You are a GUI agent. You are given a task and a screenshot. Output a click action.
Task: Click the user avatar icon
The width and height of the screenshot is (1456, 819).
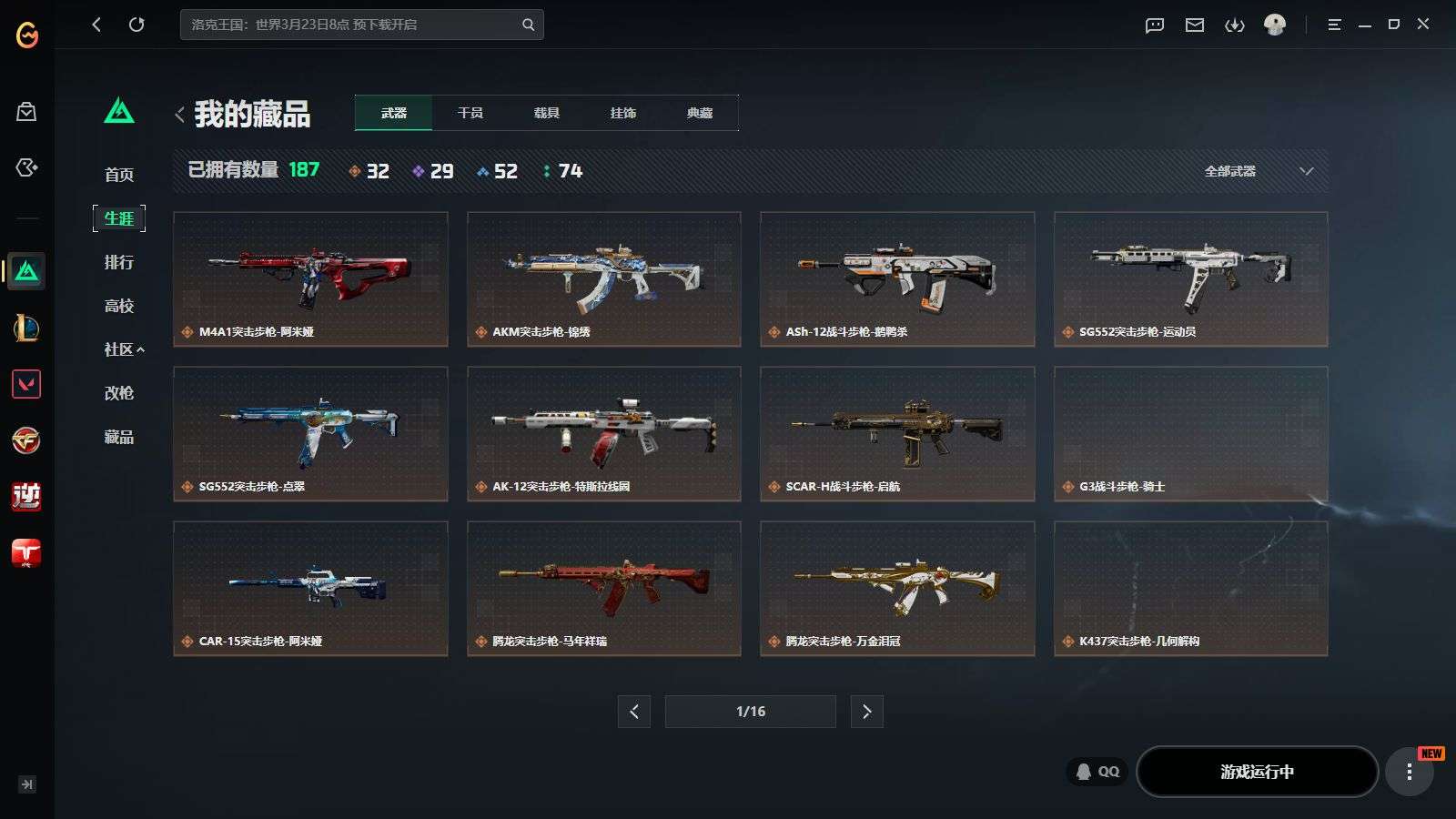1275,25
